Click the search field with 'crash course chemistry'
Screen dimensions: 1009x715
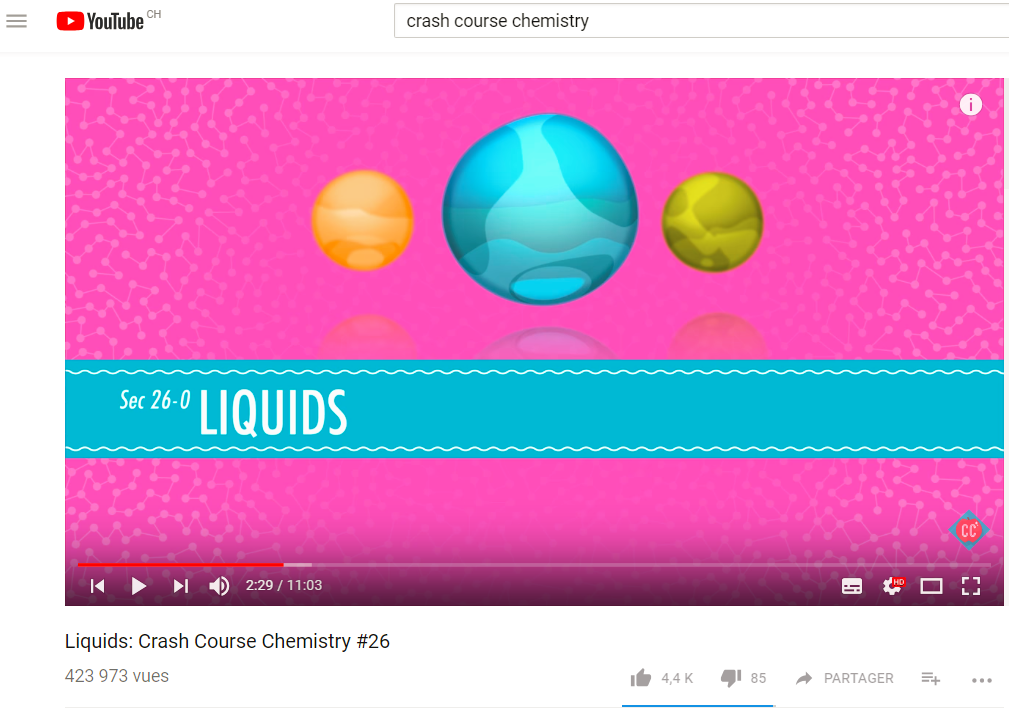tap(701, 21)
